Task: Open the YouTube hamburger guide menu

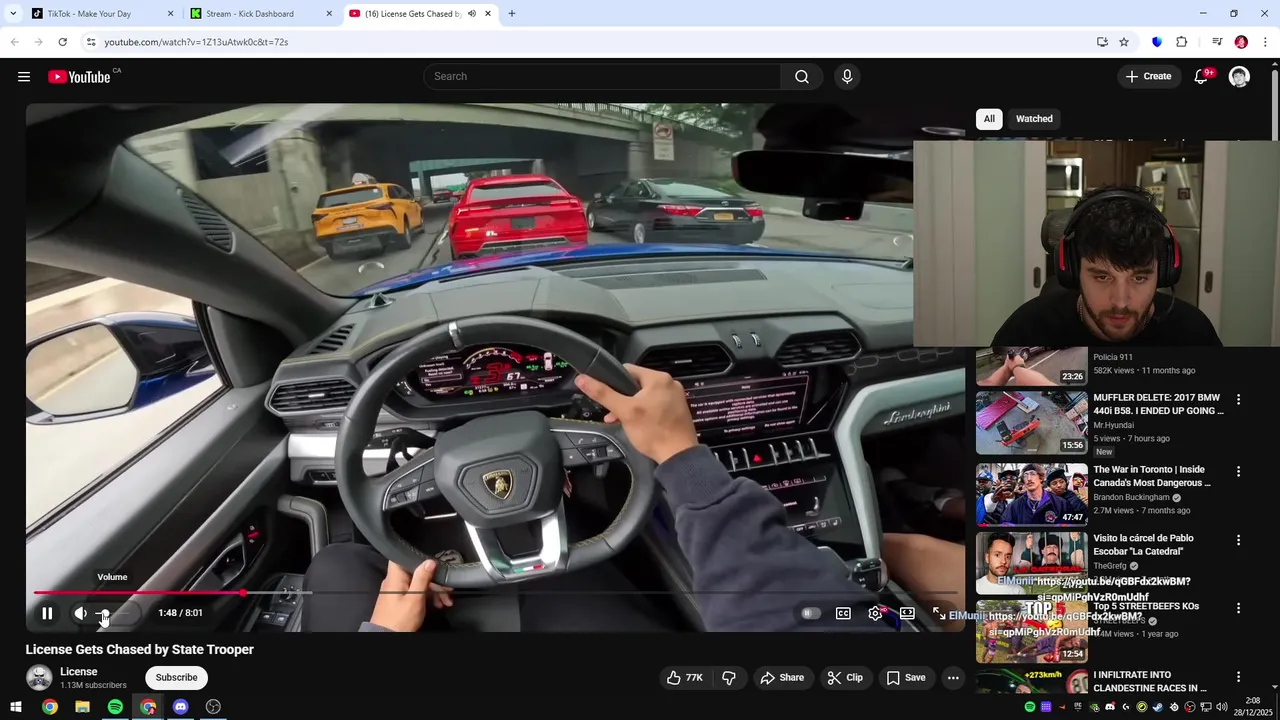Action: pyautogui.click(x=24, y=77)
